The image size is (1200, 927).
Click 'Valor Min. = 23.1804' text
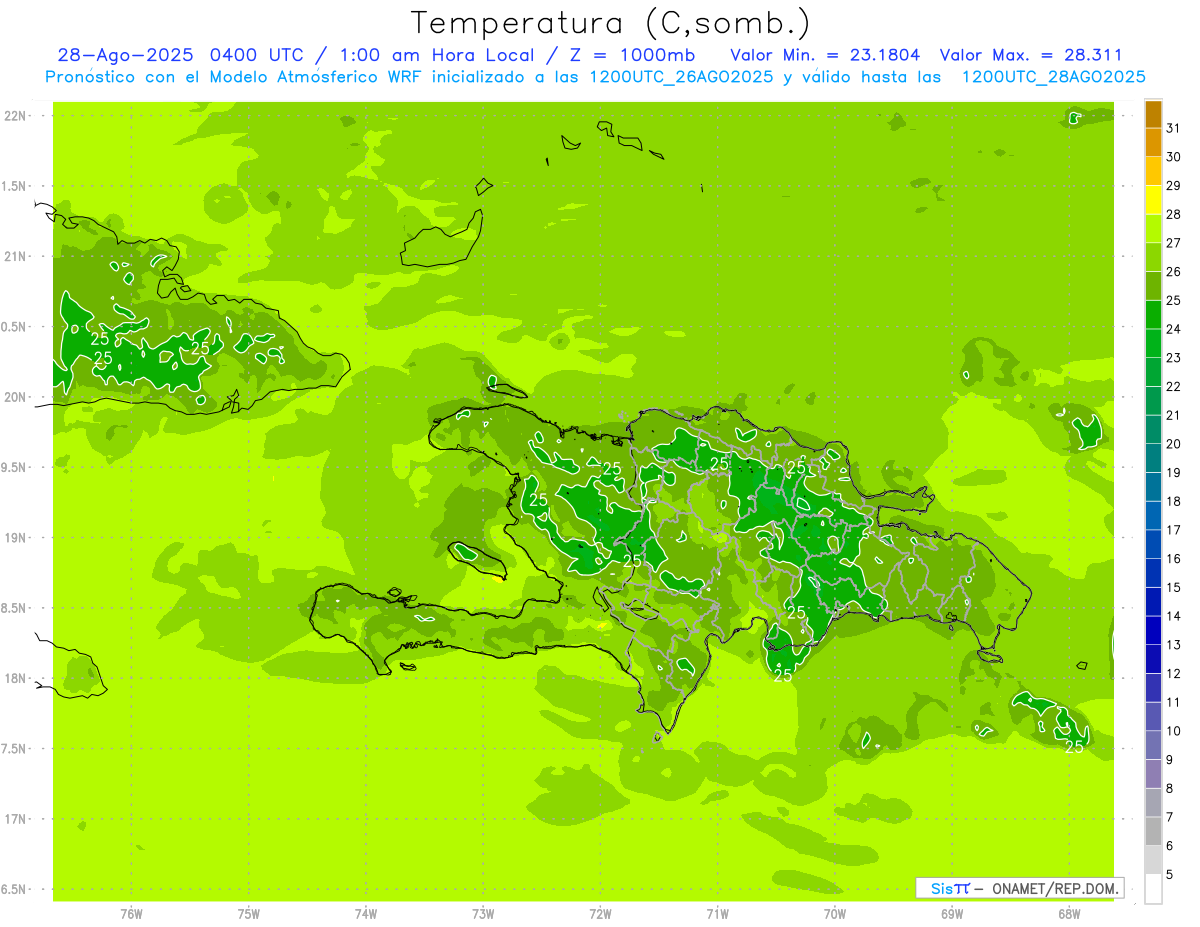click(825, 55)
